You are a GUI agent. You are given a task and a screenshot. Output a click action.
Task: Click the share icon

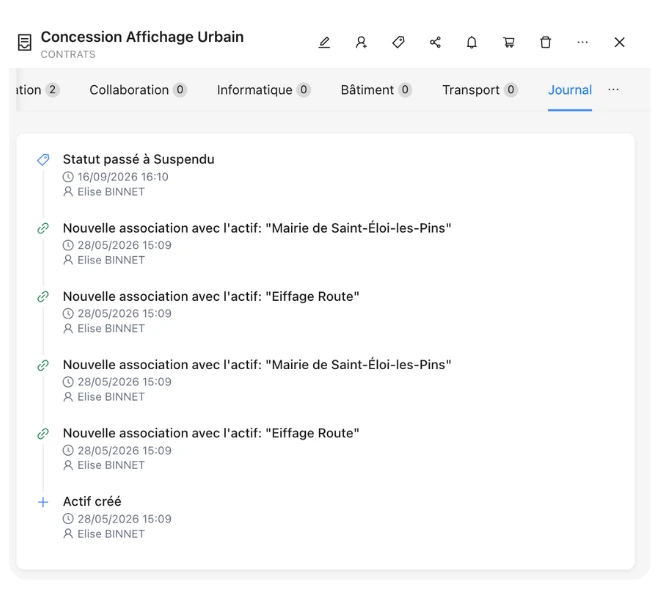pyautogui.click(x=435, y=43)
